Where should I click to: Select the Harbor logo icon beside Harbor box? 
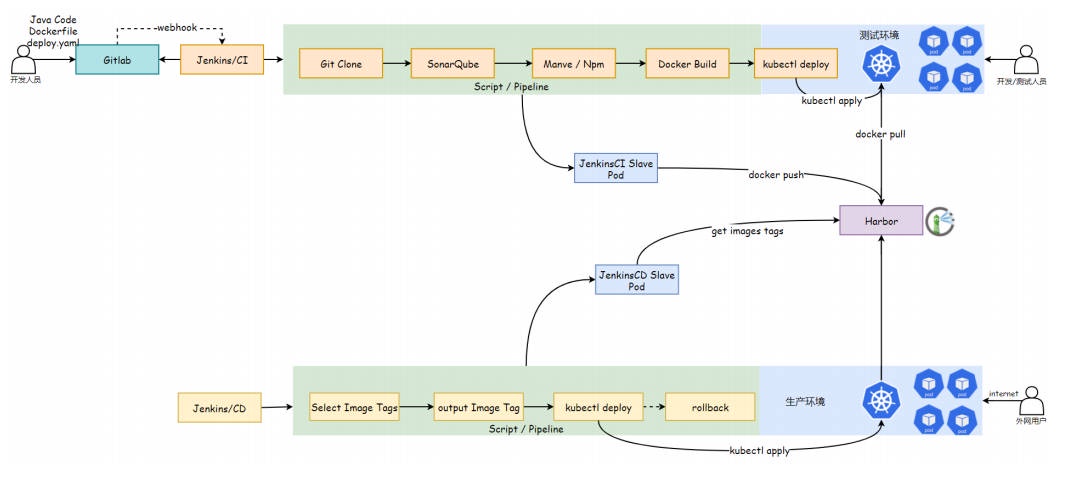coord(940,221)
